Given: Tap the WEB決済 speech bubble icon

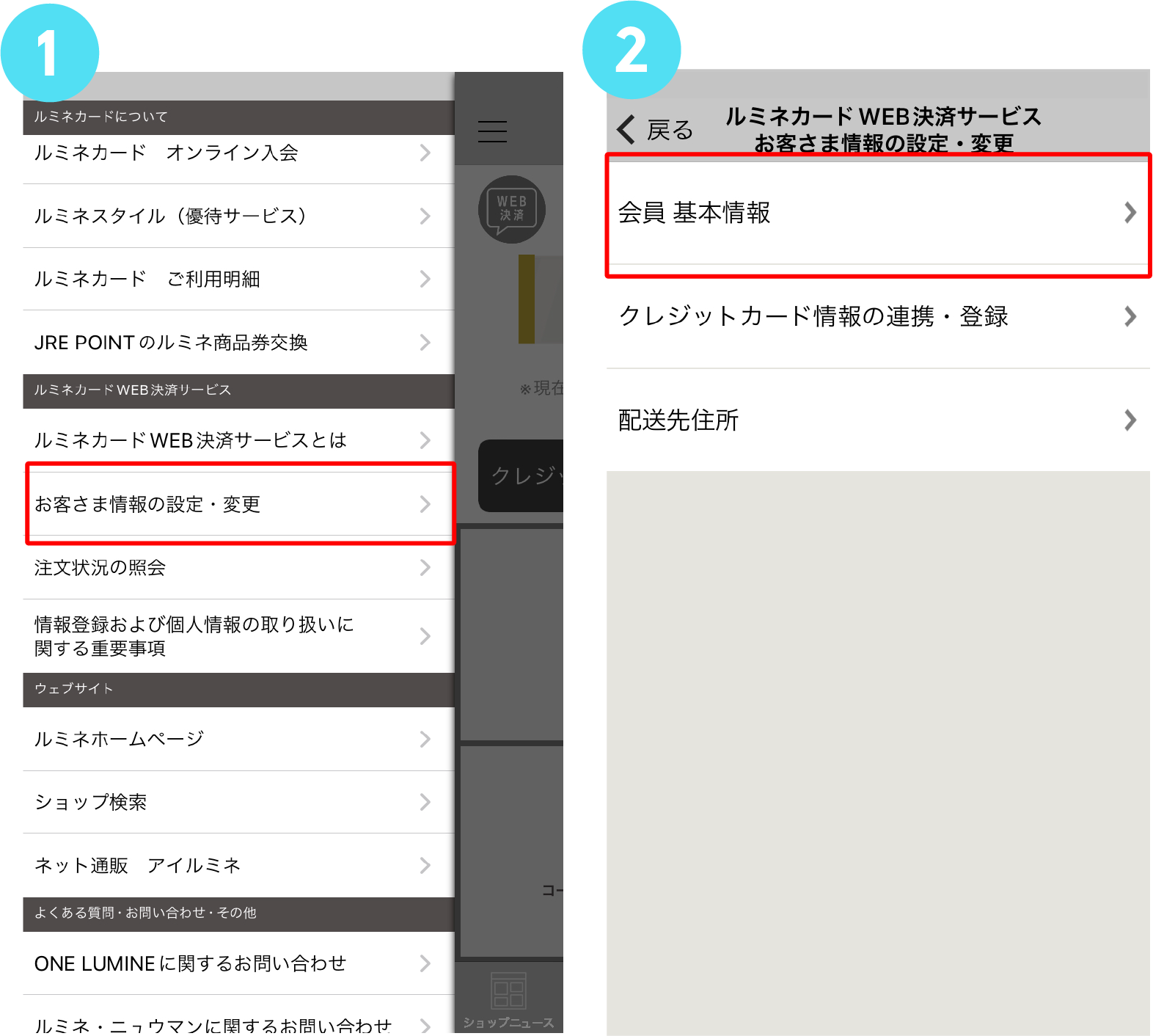Looking at the screenshot, I should point(511,209).
